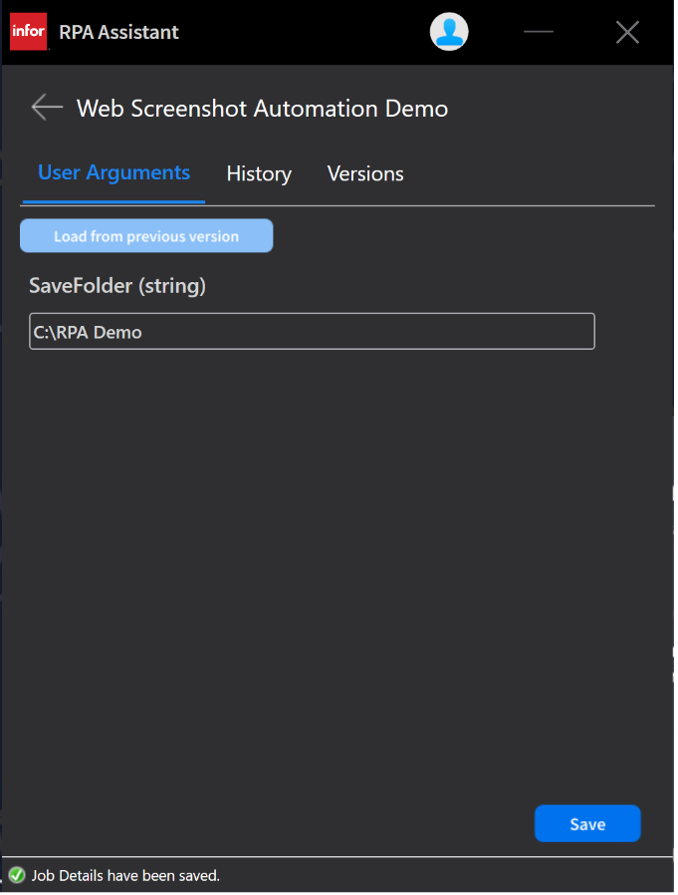Click the C:\RPA Demo text value
The height and width of the screenshot is (895, 678).
pyautogui.click(x=88, y=332)
